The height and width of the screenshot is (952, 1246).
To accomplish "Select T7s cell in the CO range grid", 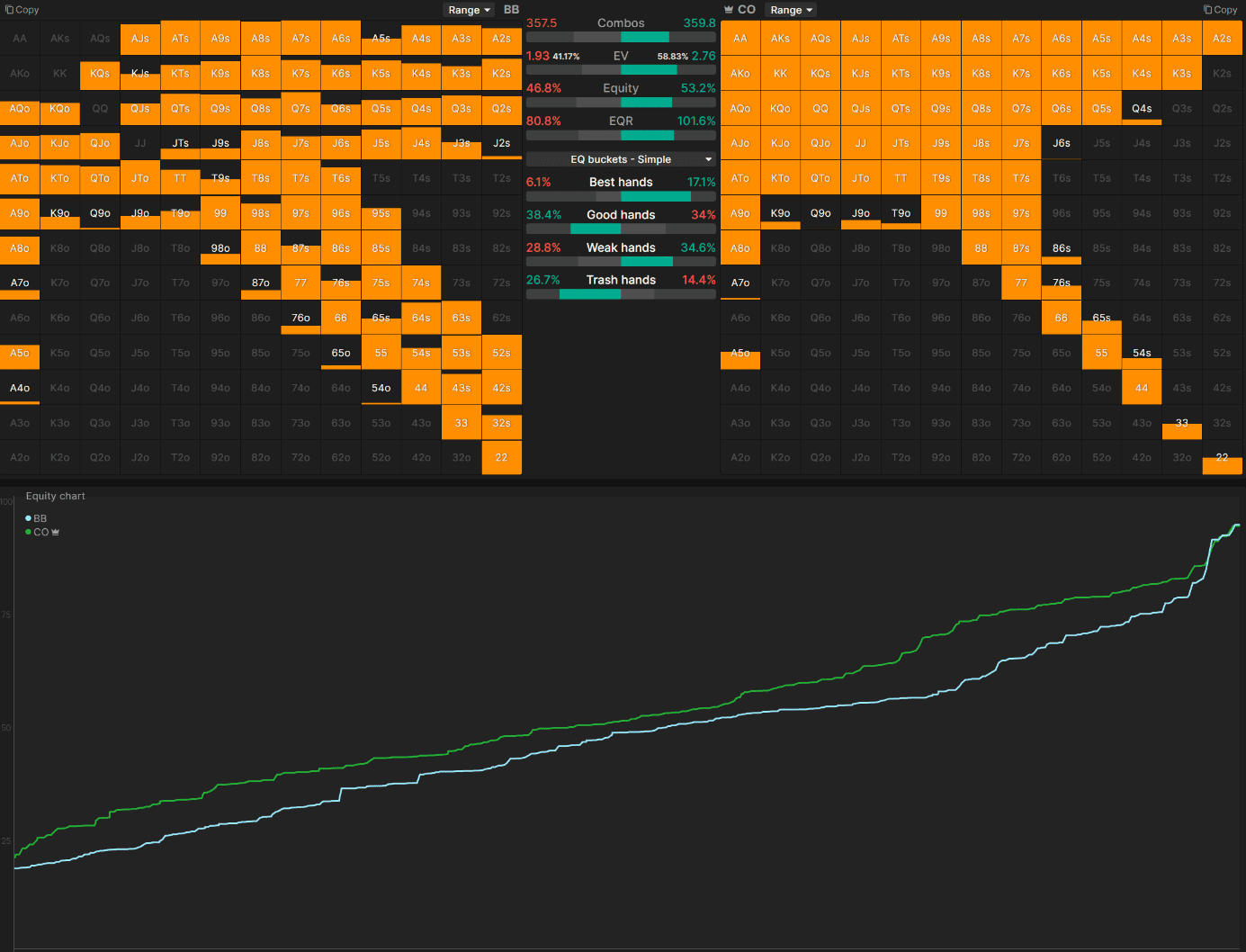I will (1021, 178).
